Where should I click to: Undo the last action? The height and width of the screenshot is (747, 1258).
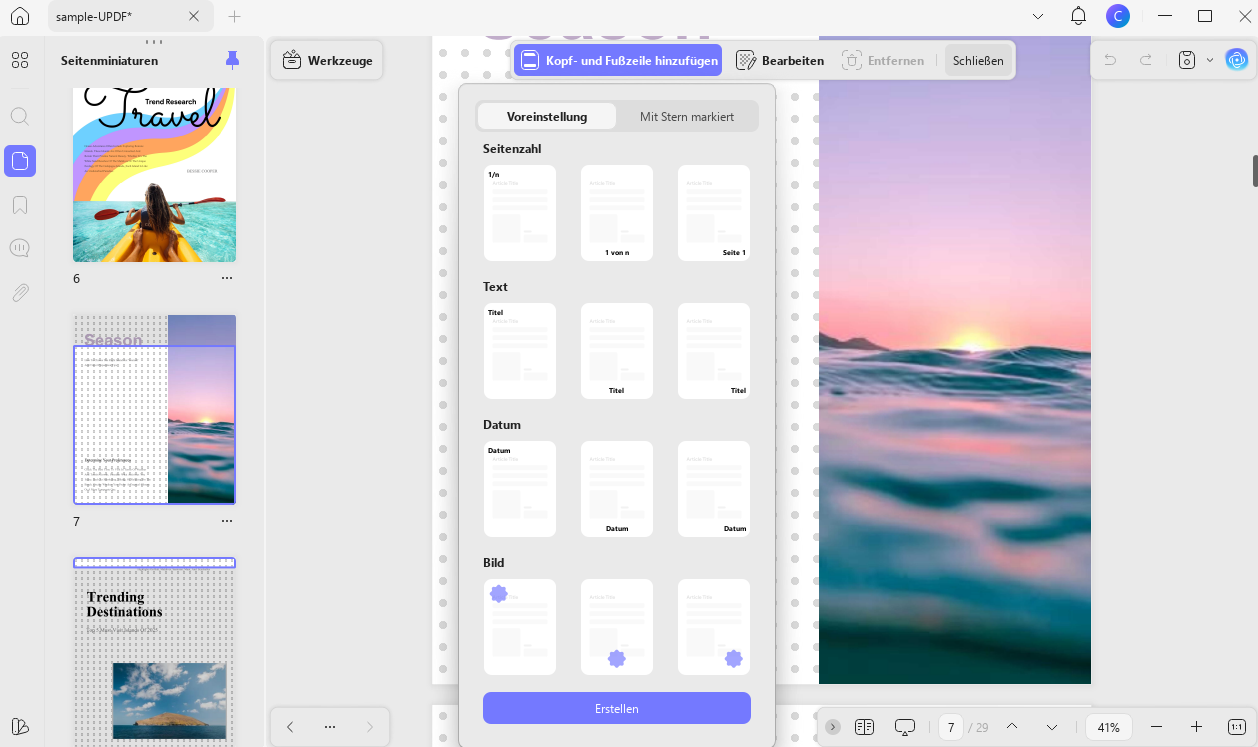pos(1110,60)
